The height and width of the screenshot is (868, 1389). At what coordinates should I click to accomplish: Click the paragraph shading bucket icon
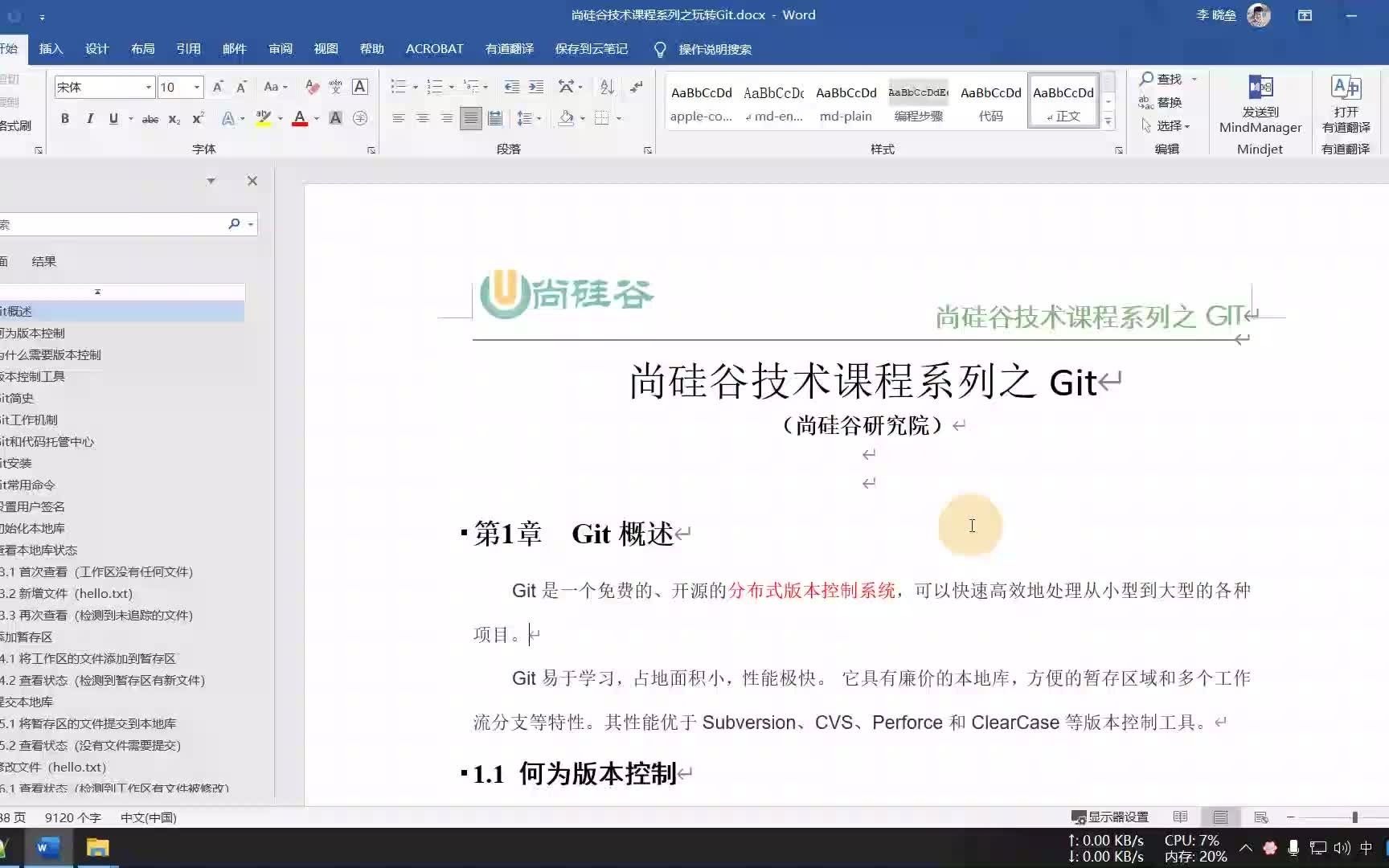(567, 119)
